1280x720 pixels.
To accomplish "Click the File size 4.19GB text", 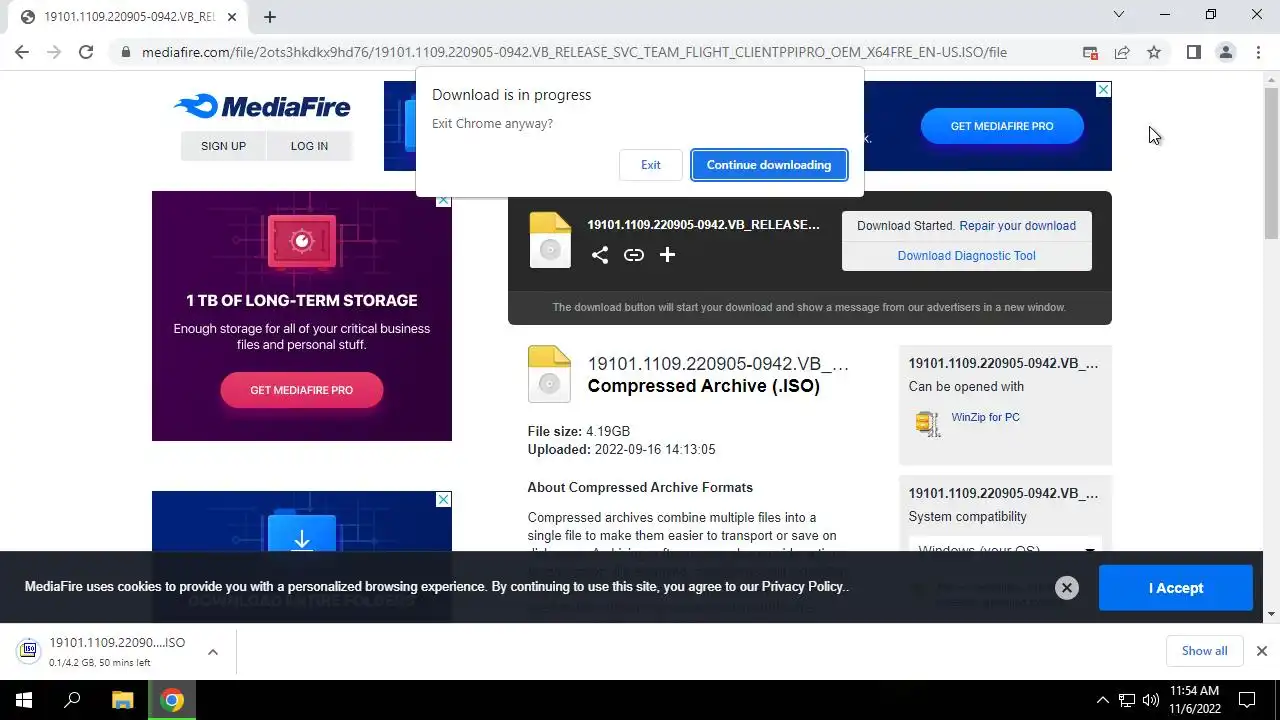I will pyautogui.click(x=579, y=432).
